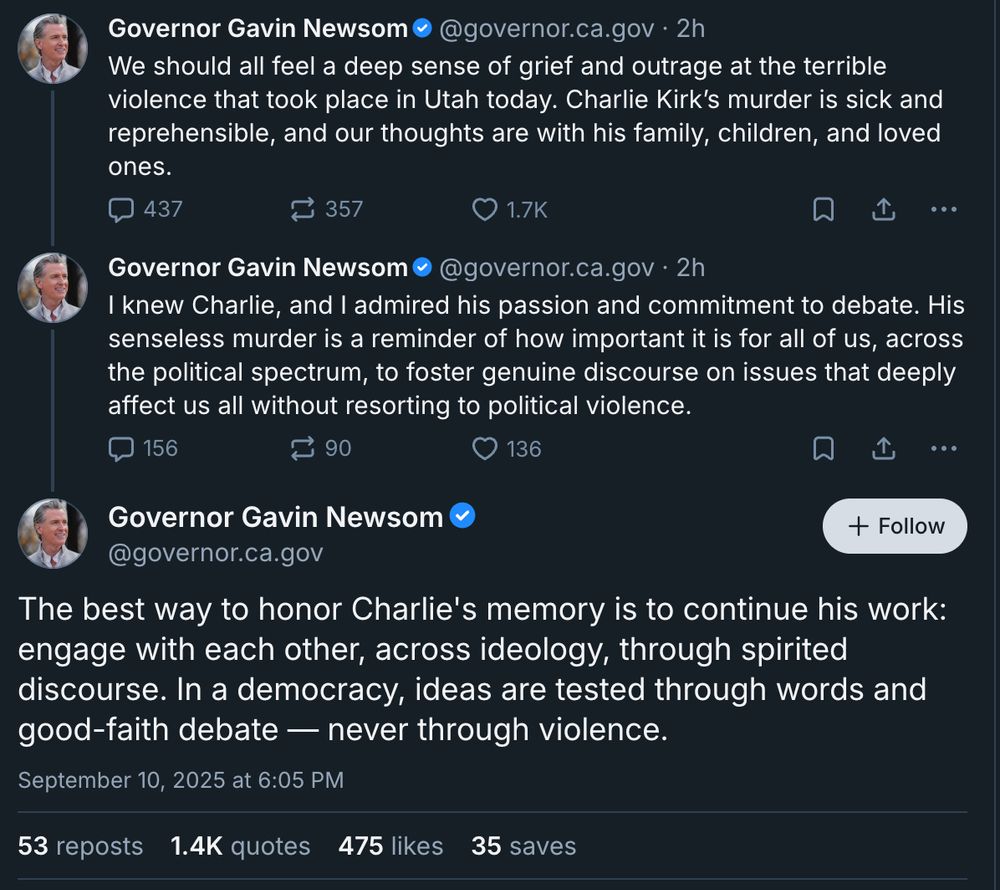Share the second post in the thread
Image resolution: width=1000 pixels, height=890 pixels.
pos(883,448)
